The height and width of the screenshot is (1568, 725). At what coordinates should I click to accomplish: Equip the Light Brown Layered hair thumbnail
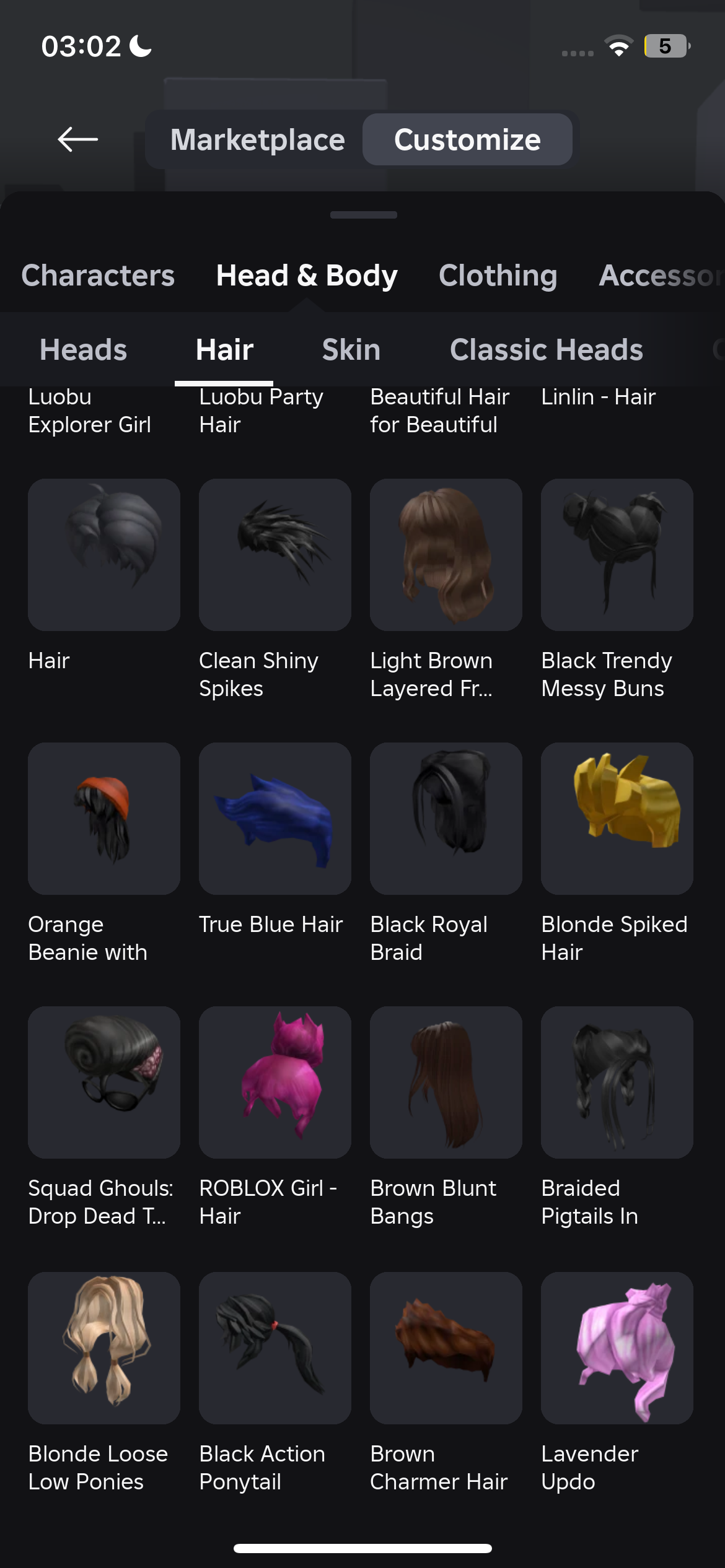[446, 555]
